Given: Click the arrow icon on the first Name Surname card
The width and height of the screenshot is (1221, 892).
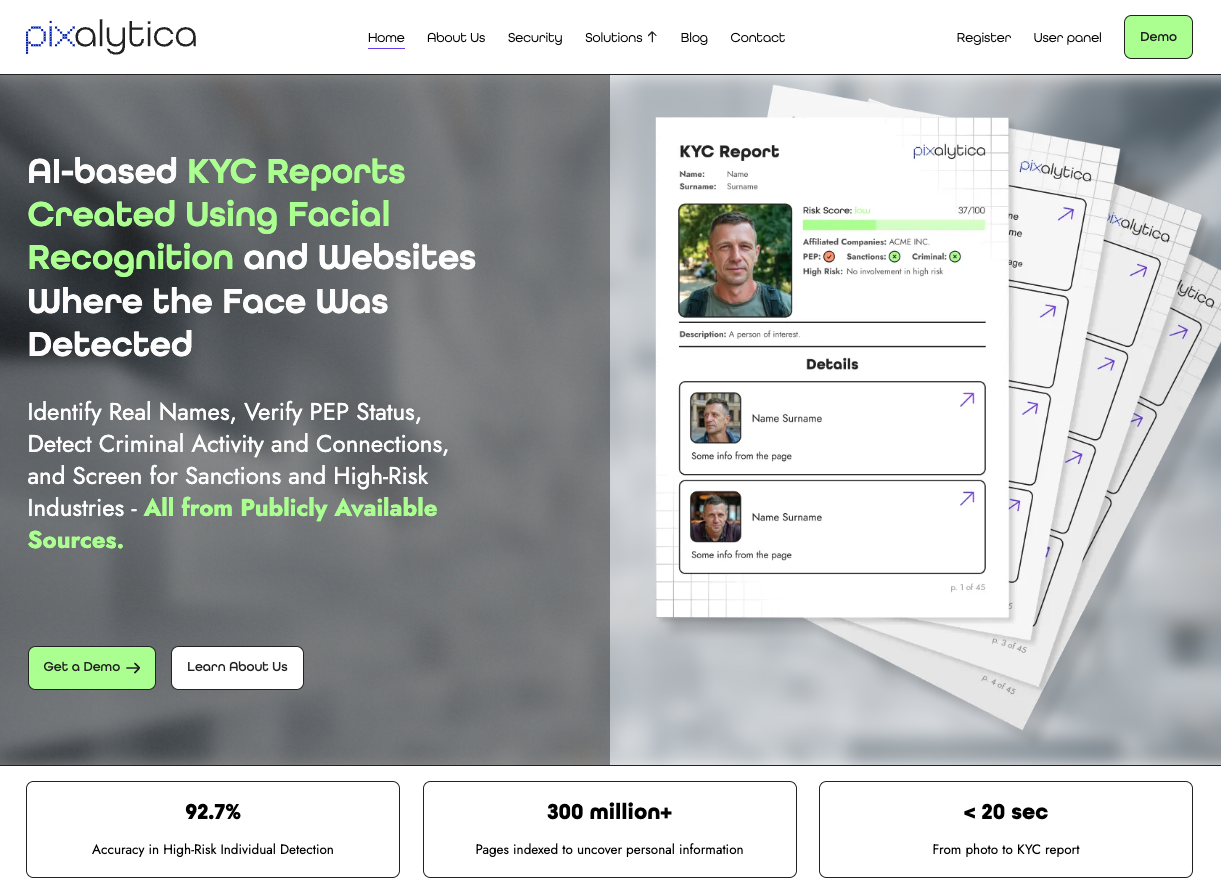Looking at the screenshot, I should click(967, 399).
